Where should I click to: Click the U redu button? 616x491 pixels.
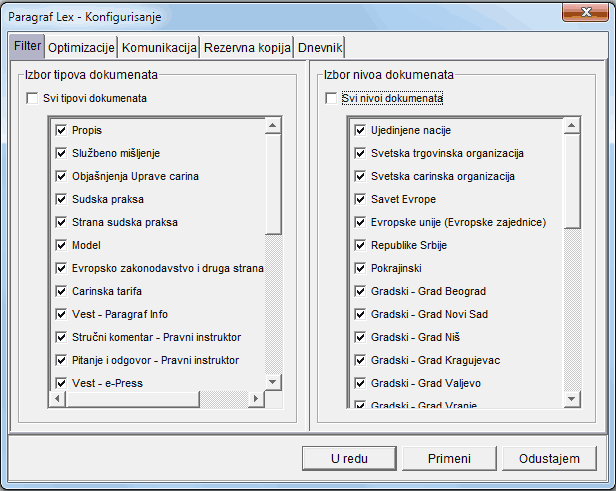coord(347,458)
